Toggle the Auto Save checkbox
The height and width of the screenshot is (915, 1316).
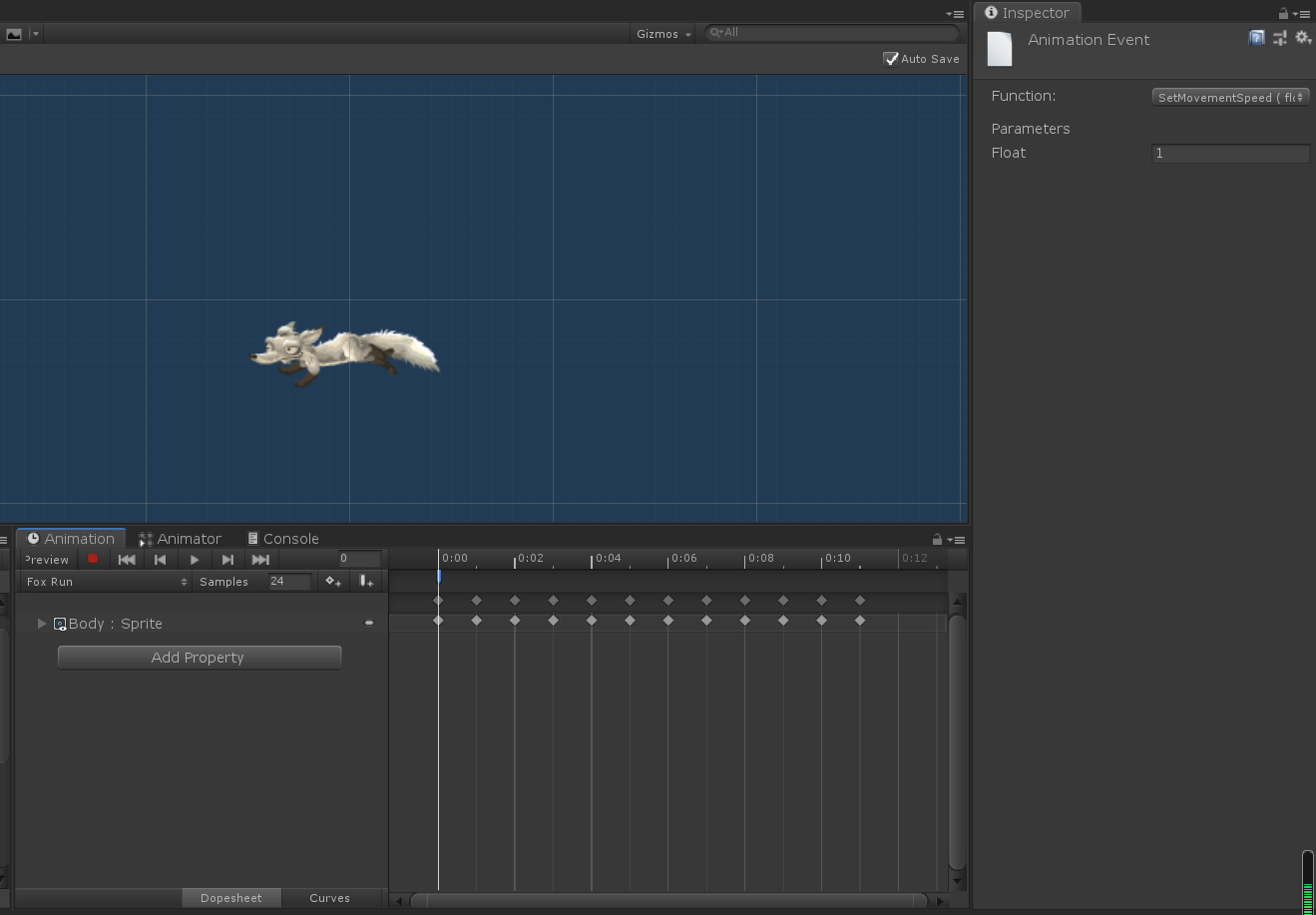pyautogui.click(x=891, y=59)
